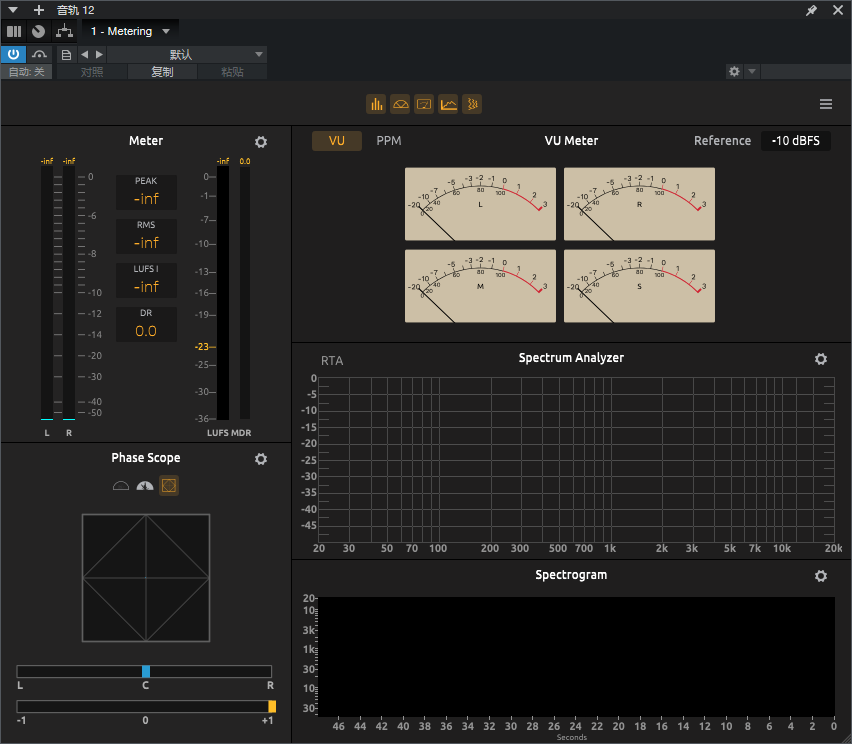The image size is (852, 744).
Task: Open Meter panel settings gear
Action: point(261,142)
